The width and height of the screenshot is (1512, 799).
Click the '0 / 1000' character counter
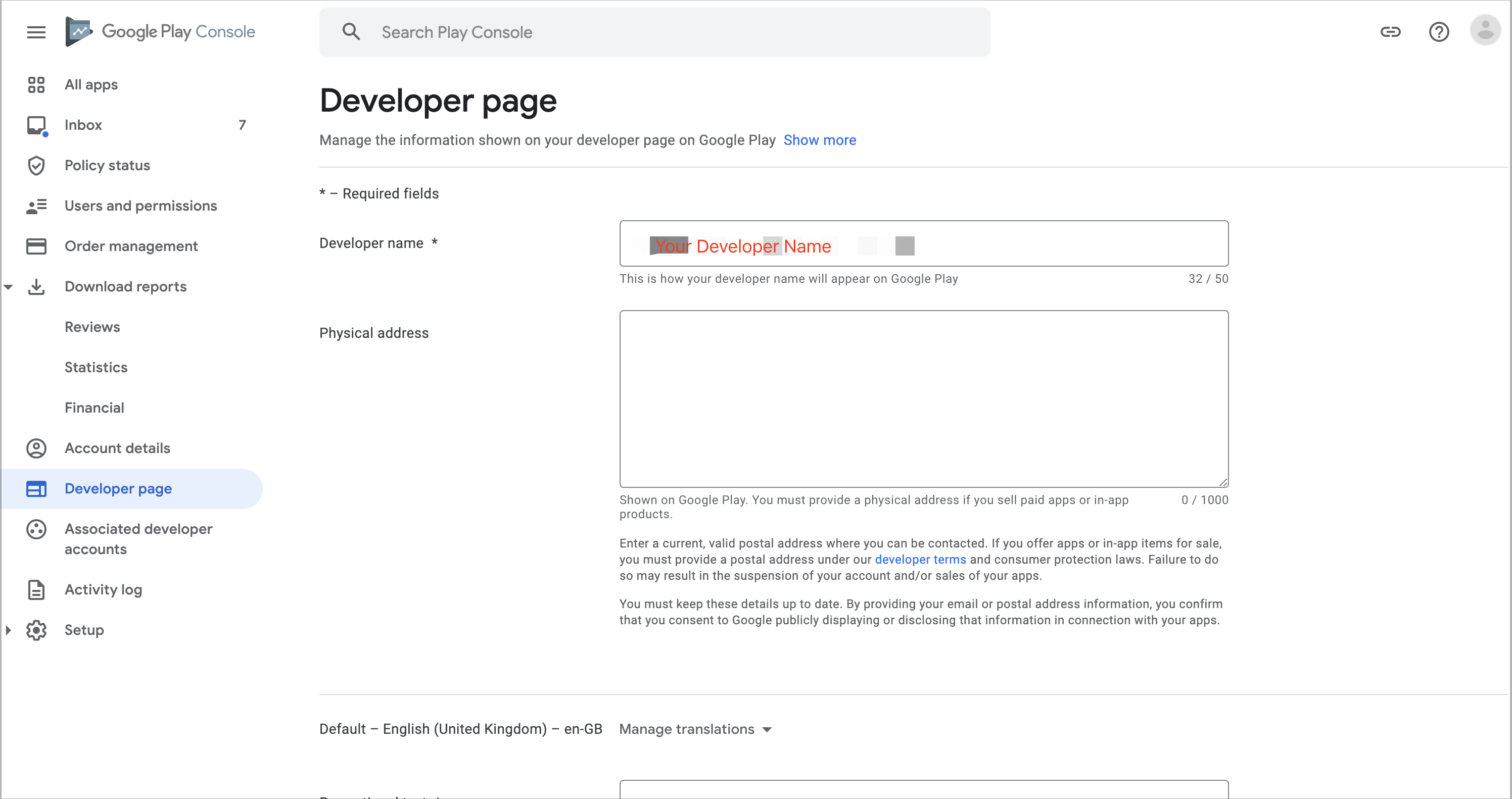(1204, 500)
